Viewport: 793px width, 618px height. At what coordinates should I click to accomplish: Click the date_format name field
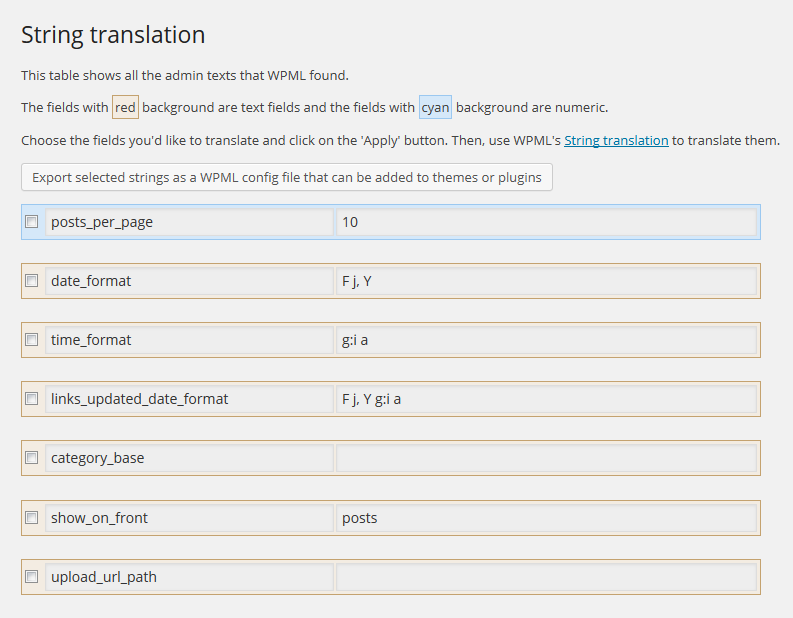click(189, 281)
